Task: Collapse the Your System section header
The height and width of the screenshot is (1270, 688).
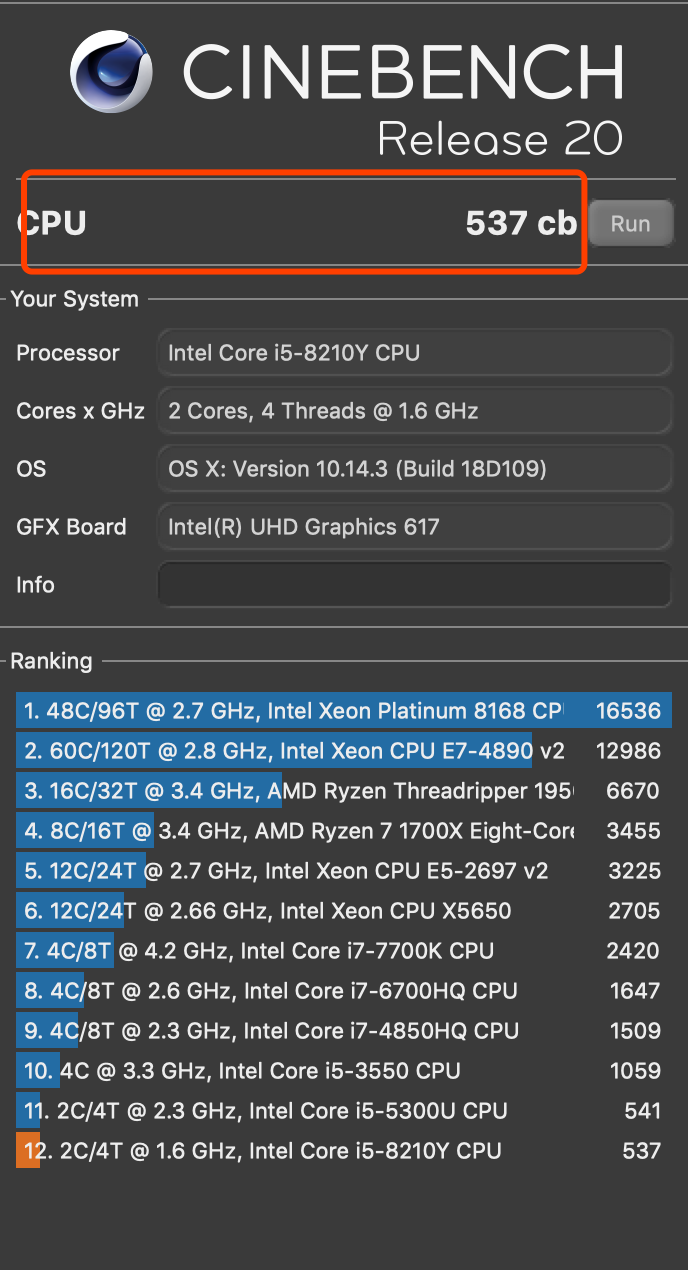Action: tap(74, 298)
